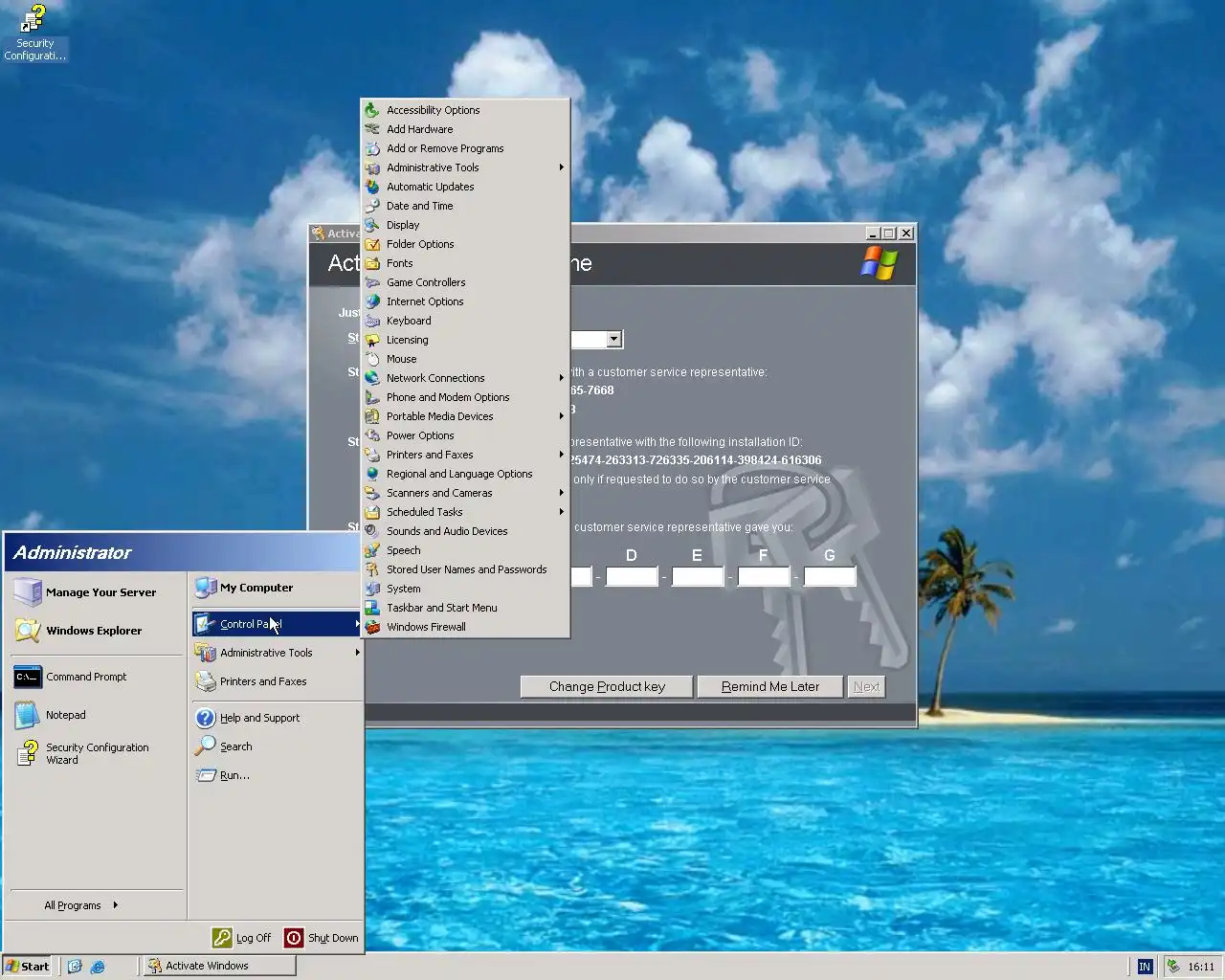Open the Mouse icon
1225x980 pixels.
click(x=372, y=359)
